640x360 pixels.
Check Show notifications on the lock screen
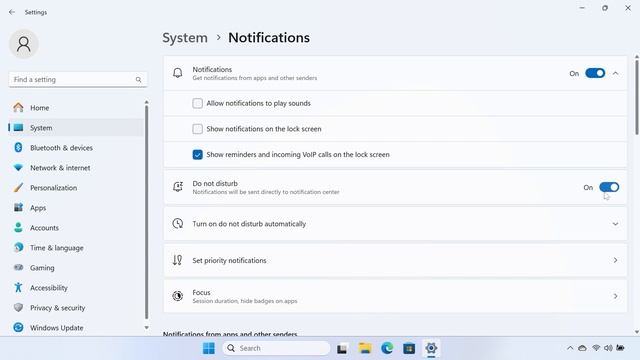(198, 129)
